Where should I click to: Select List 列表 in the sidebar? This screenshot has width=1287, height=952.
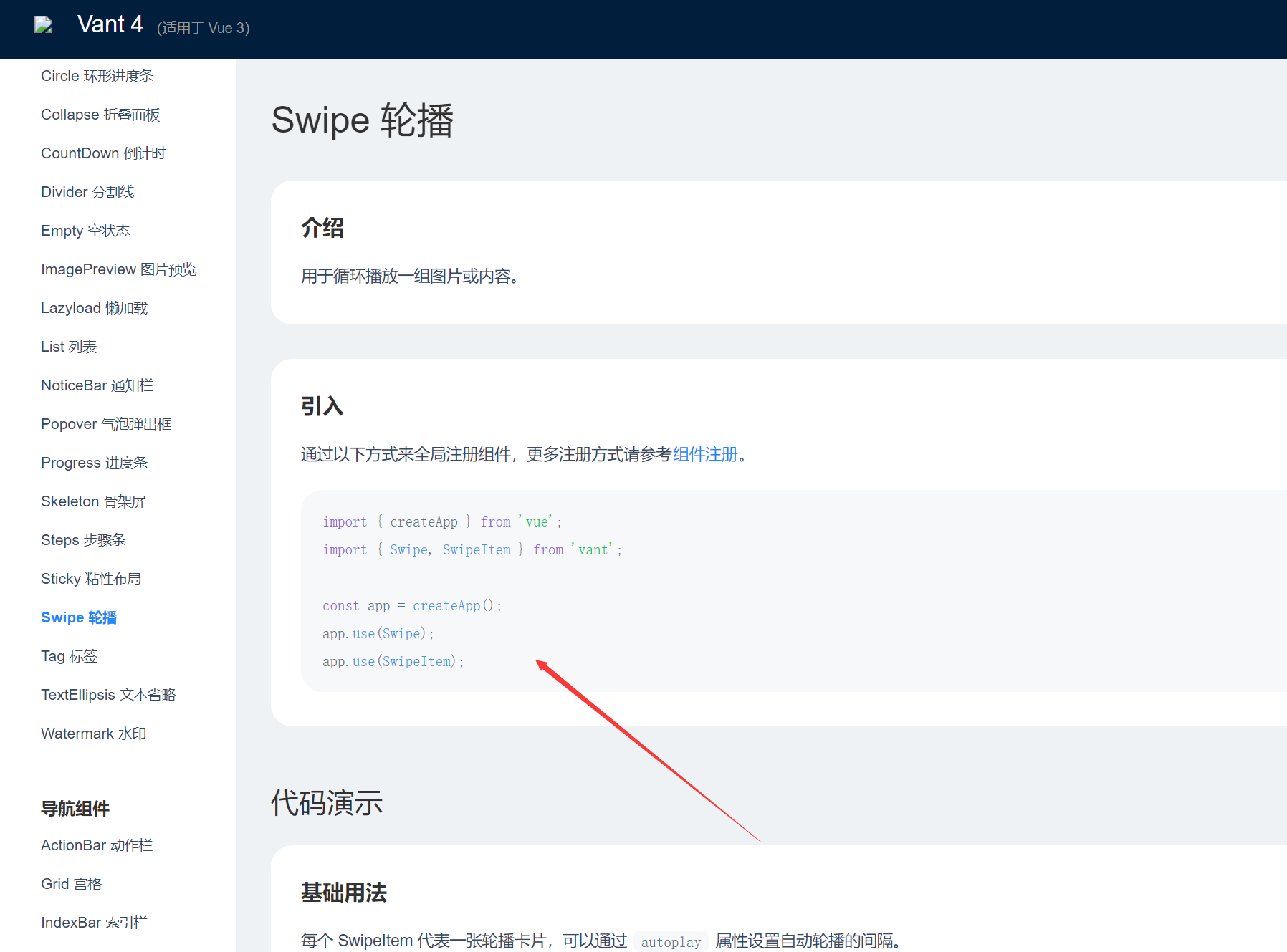(x=69, y=347)
